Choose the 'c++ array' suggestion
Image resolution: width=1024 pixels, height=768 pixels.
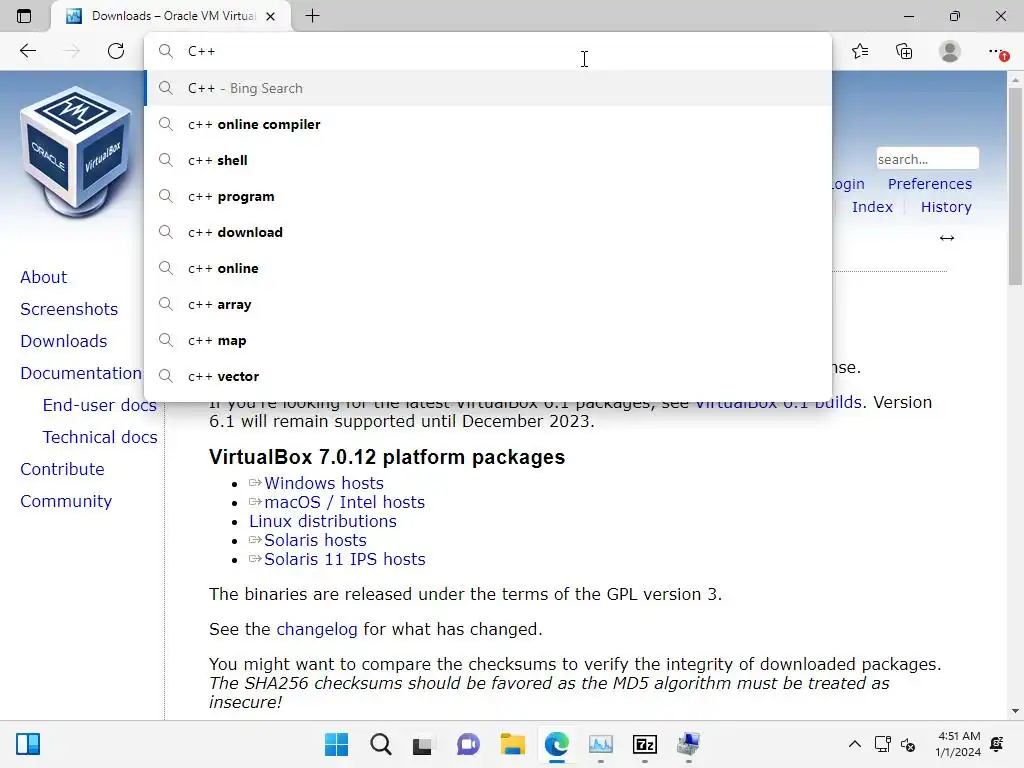pyautogui.click(x=488, y=304)
